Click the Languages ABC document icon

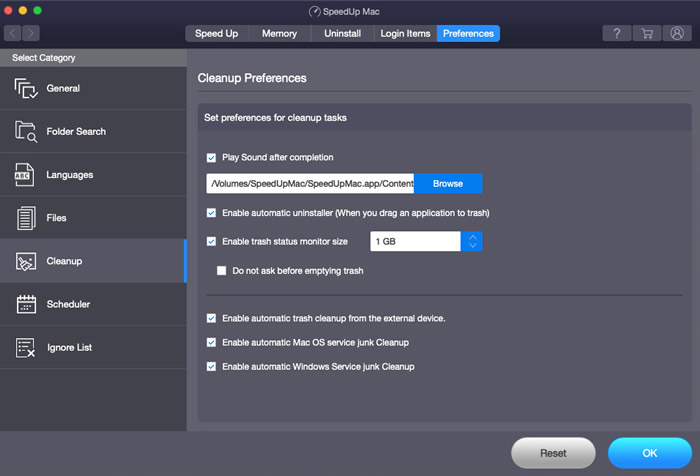click(x=24, y=175)
